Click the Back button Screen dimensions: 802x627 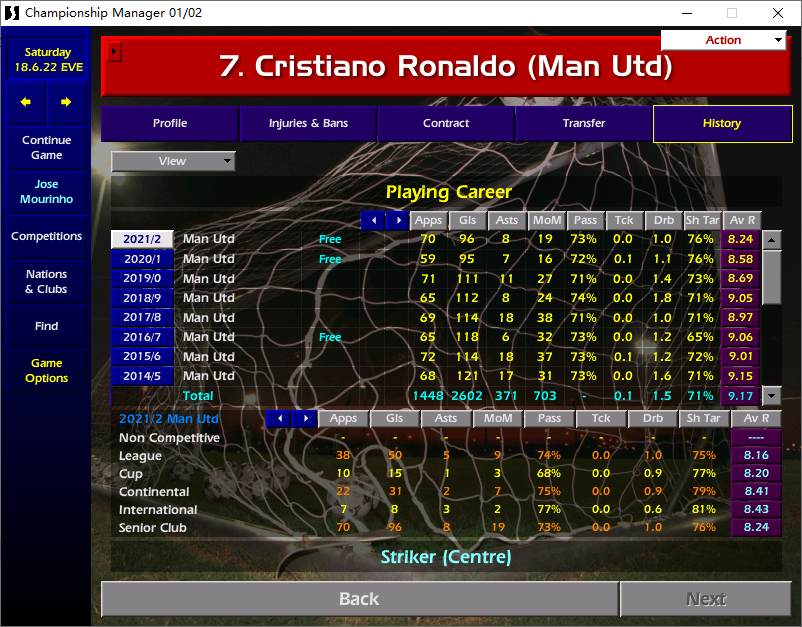[360, 599]
